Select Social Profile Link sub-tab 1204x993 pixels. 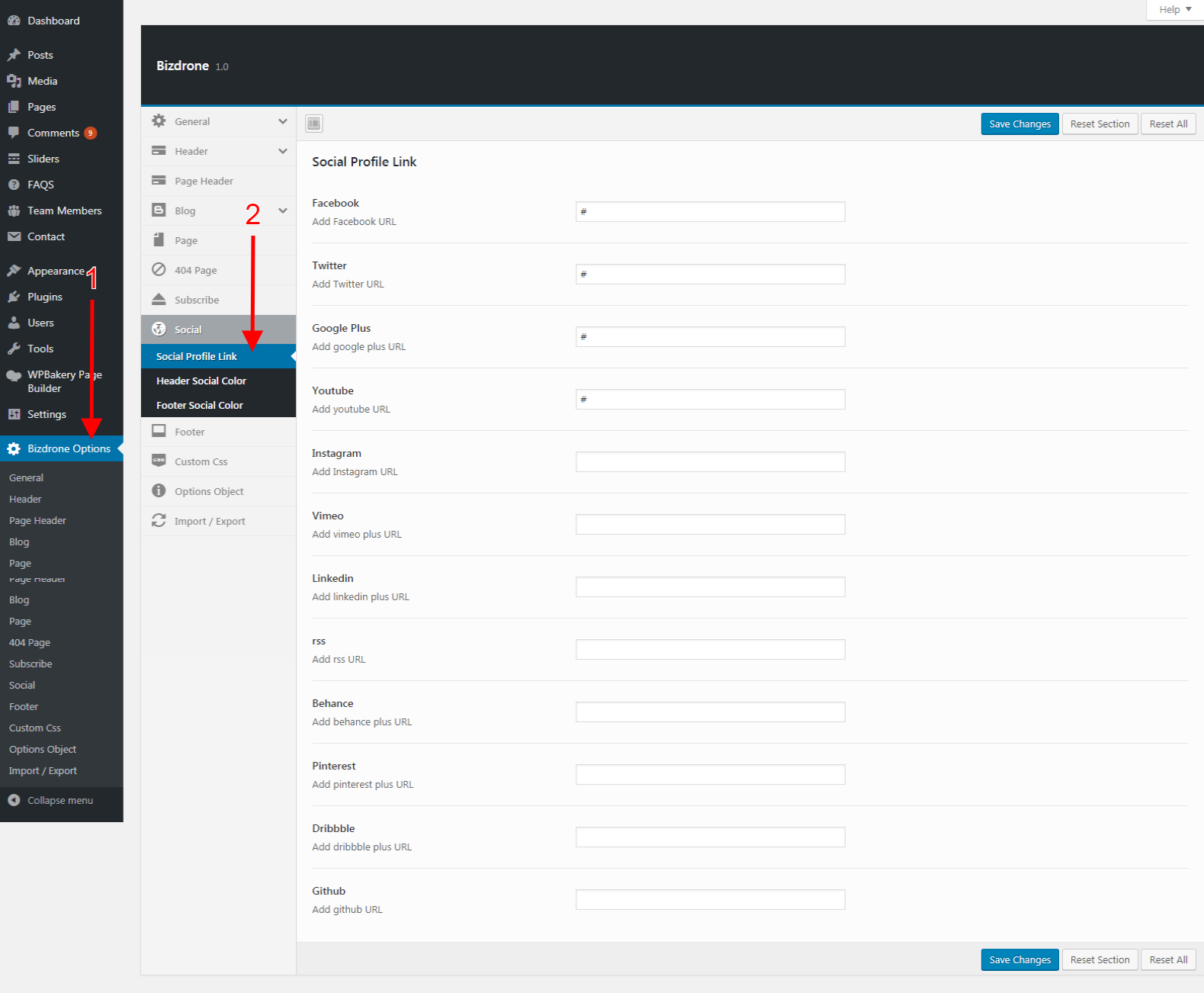(218, 356)
